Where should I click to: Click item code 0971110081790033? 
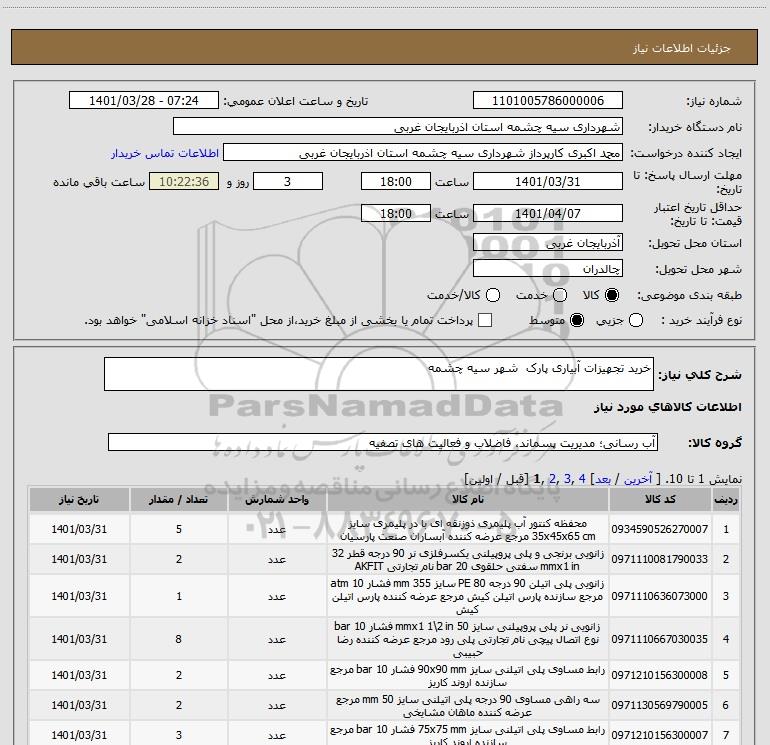(660, 559)
